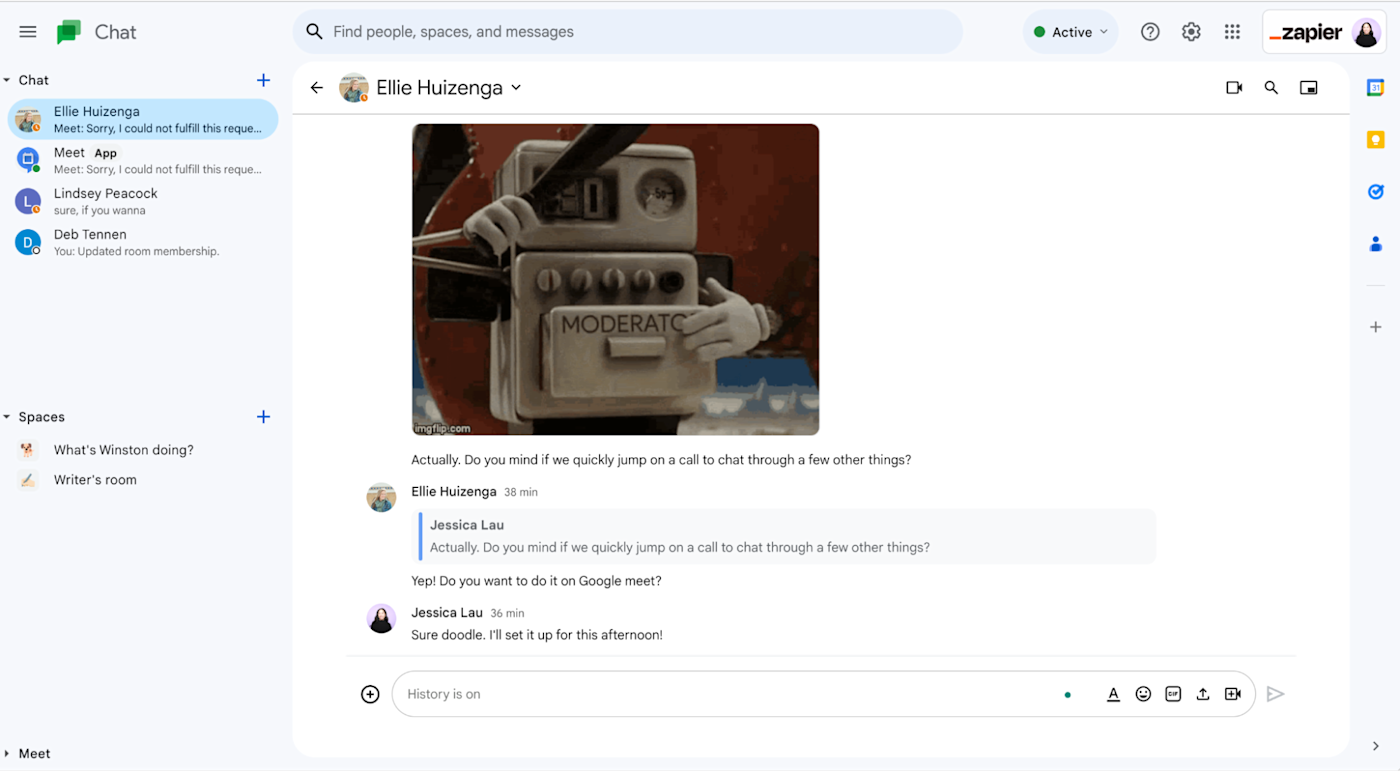The width and height of the screenshot is (1400, 771).
Task: Open Google Calendar side panel
Action: pos(1375,88)
